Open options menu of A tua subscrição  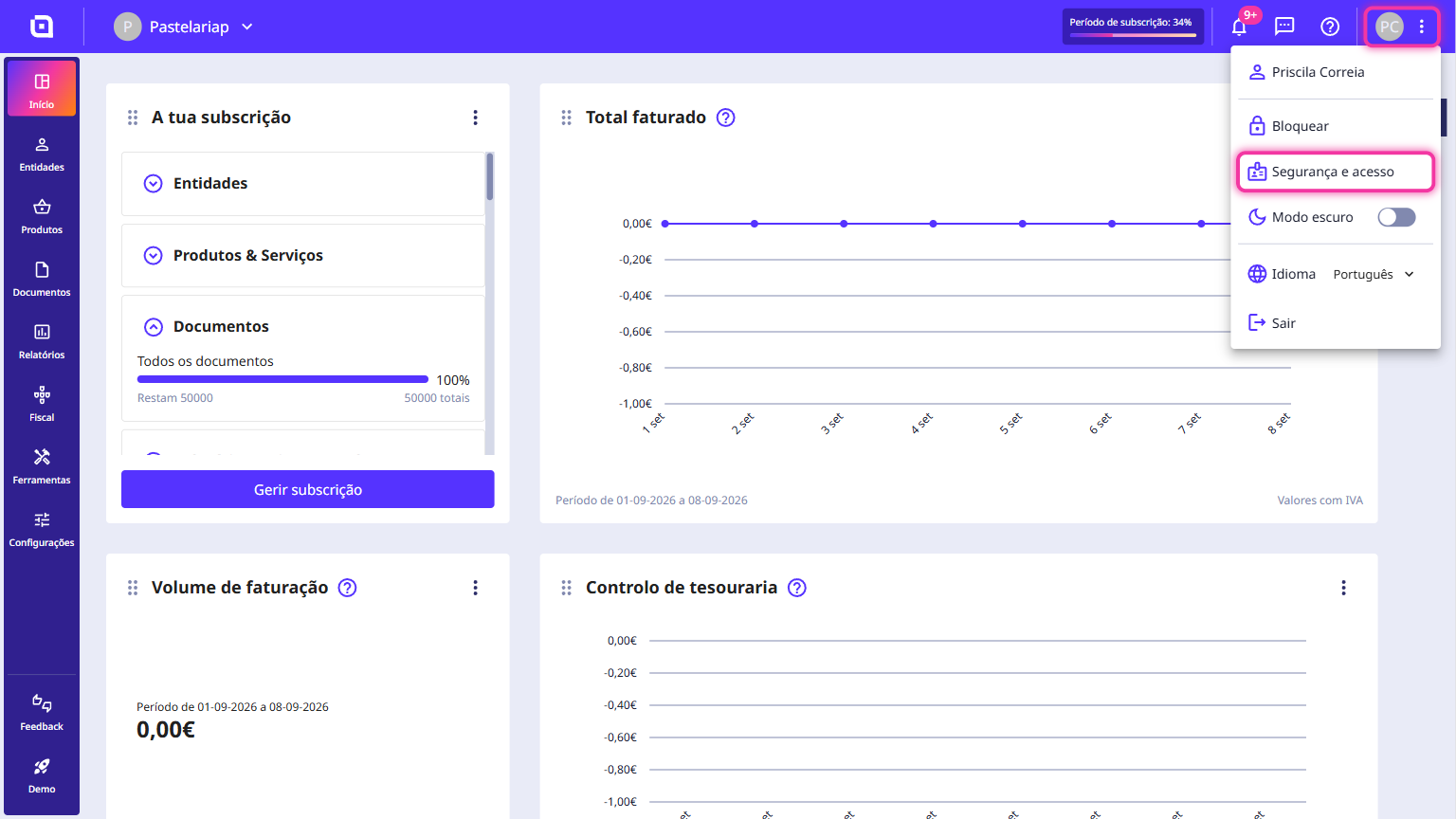pos(476,118)
